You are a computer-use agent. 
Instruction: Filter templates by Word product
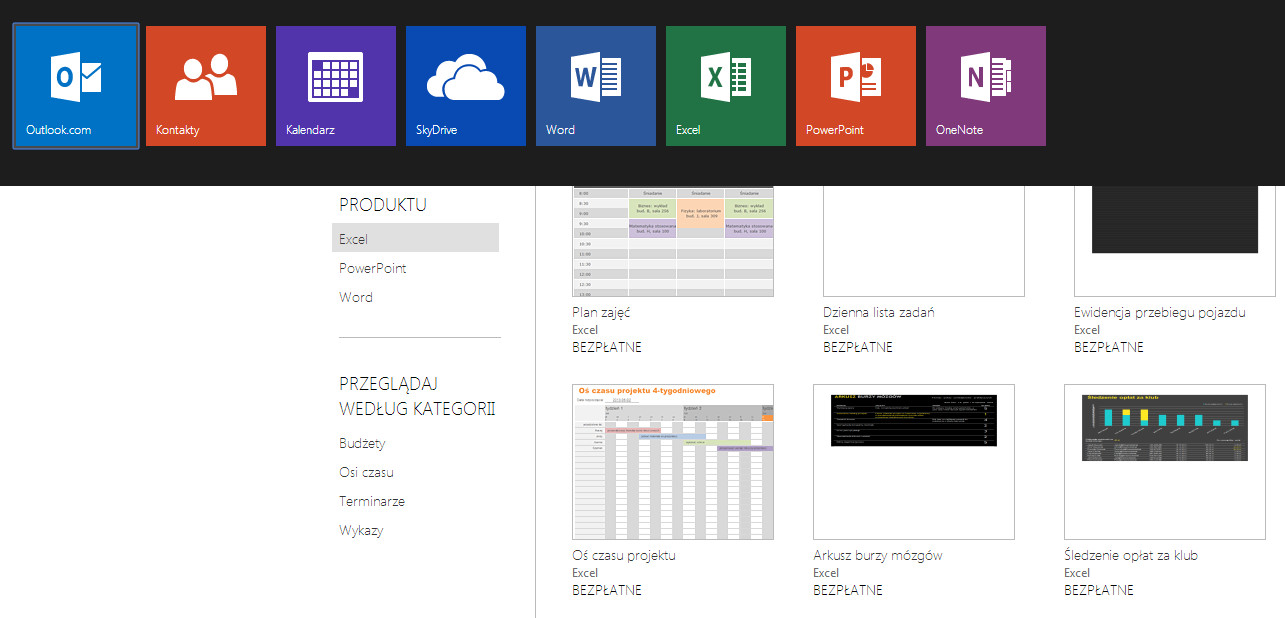tap(356, 297)
